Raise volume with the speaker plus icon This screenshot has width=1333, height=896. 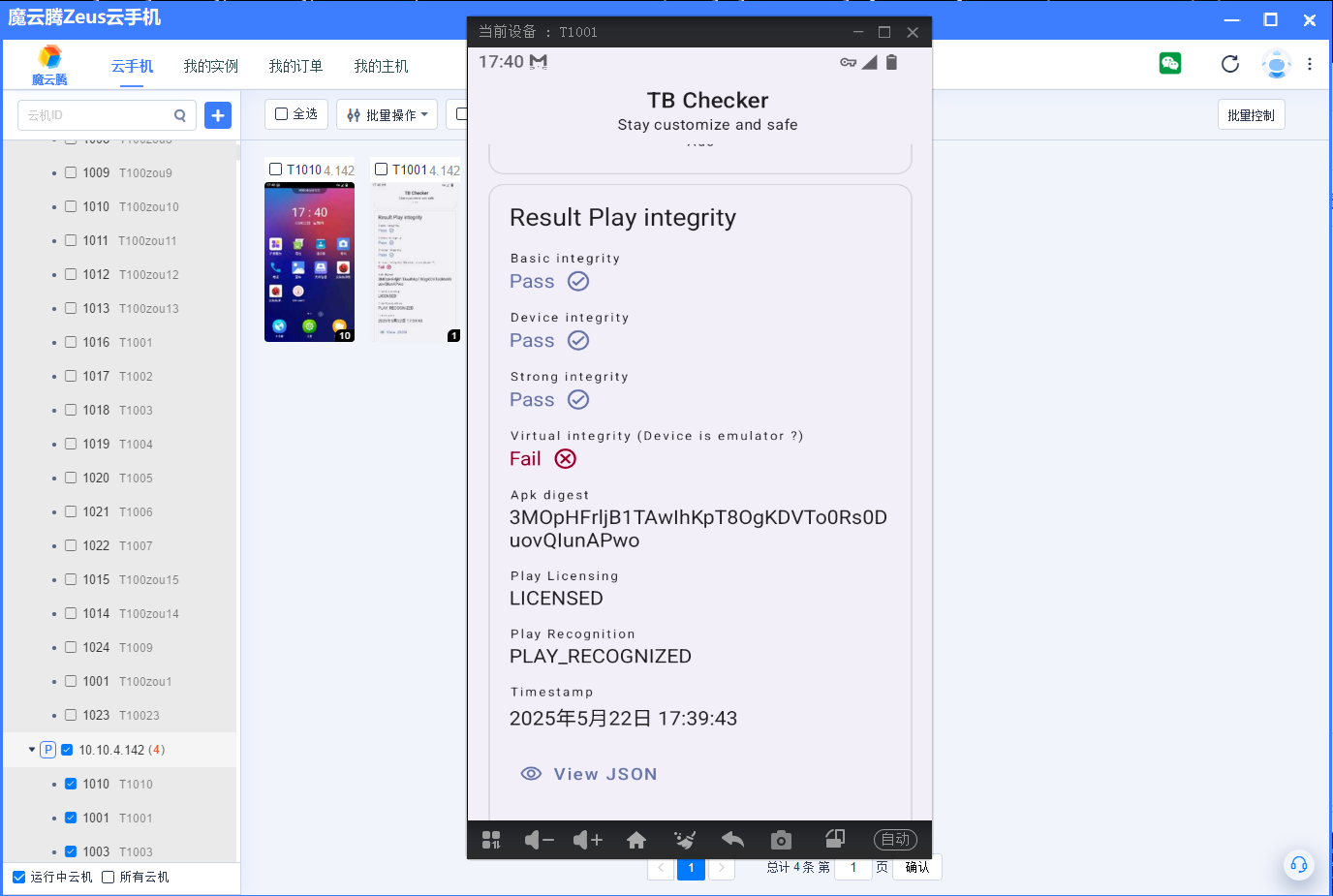587,840
